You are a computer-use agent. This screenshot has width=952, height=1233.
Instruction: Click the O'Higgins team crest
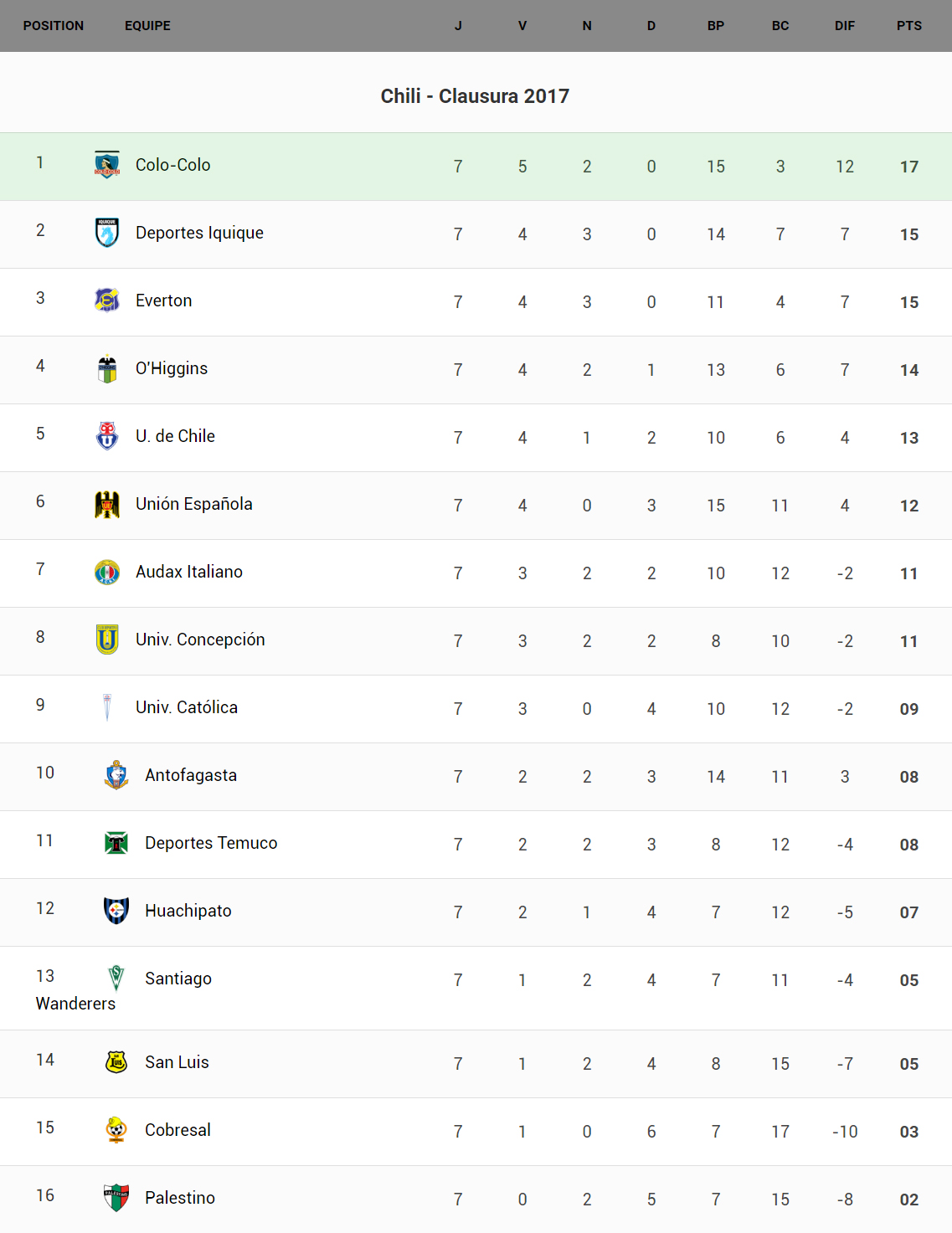(x=107, y=368)
